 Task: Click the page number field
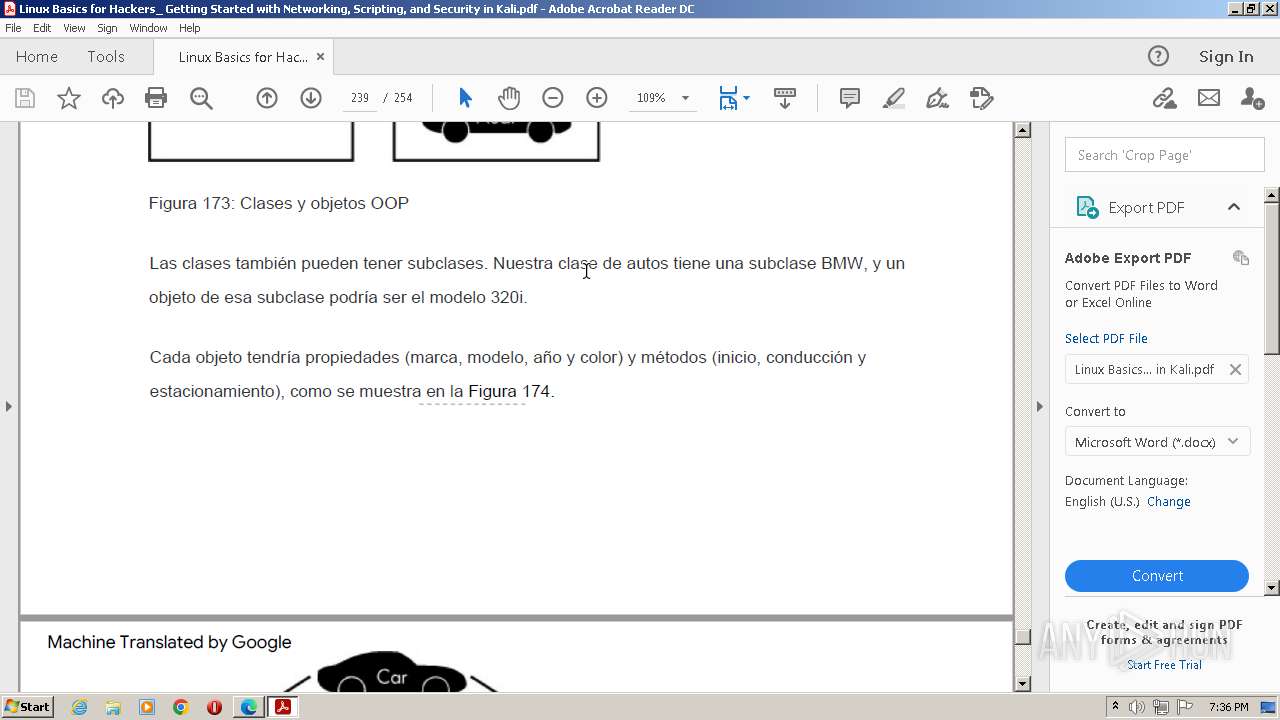click(x=360, y=98)
